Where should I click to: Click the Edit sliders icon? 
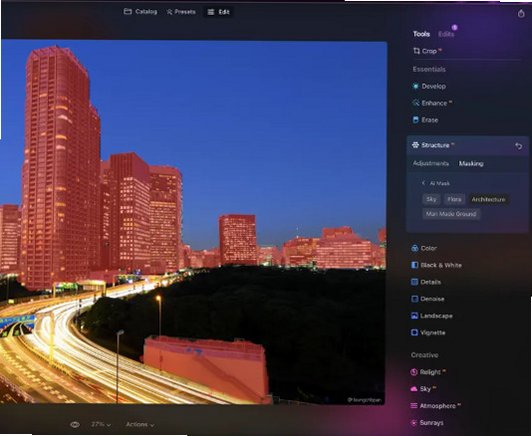click(211, 12)
